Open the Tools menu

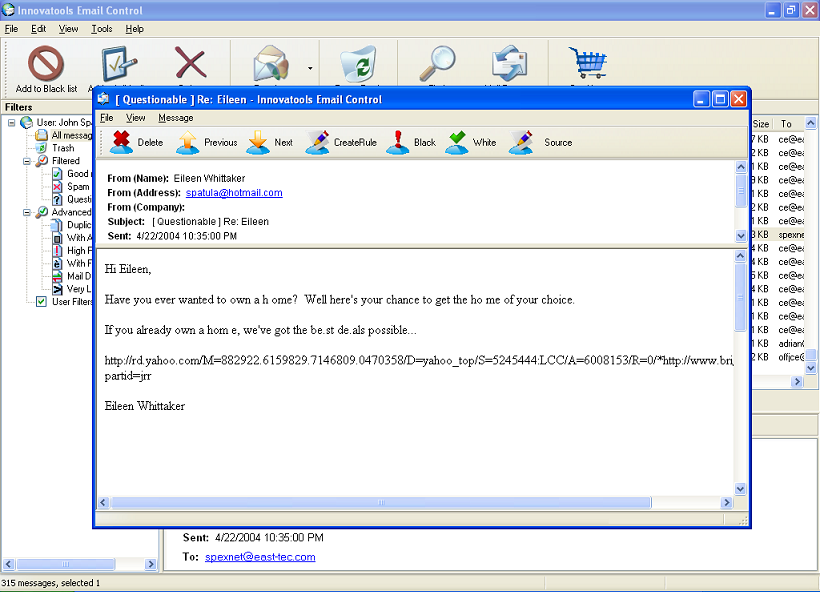pos(101,29)
